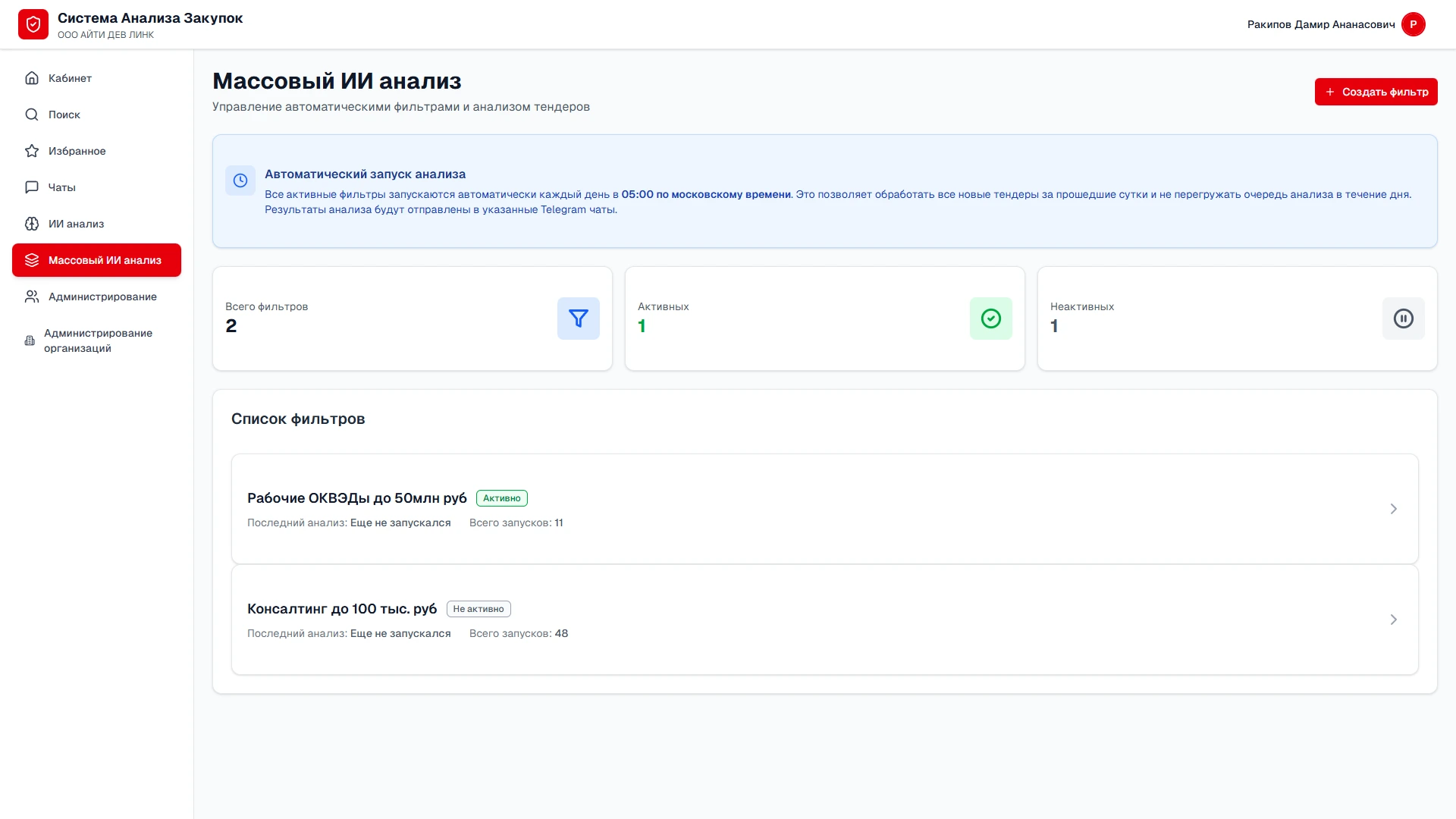Go to Поиск in the sidebar

click(64, 115)
